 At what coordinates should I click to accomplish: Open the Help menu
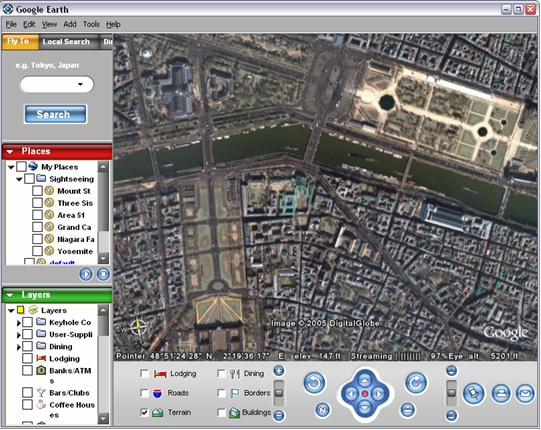point(113,25)
